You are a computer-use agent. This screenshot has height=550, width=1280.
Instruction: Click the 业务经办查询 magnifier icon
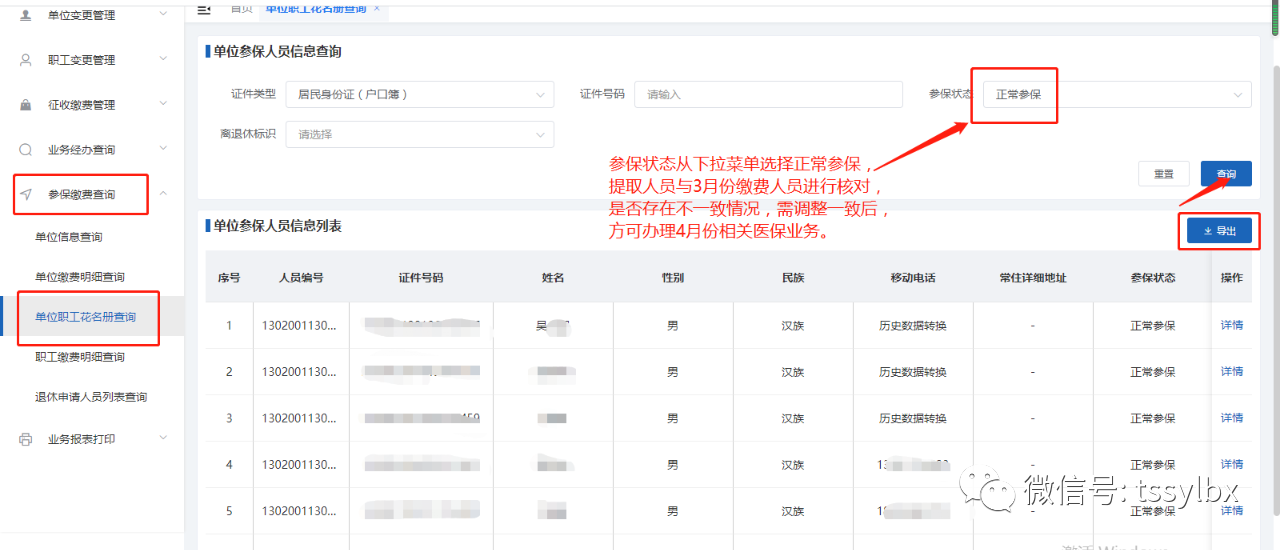[x=26, y=150]
